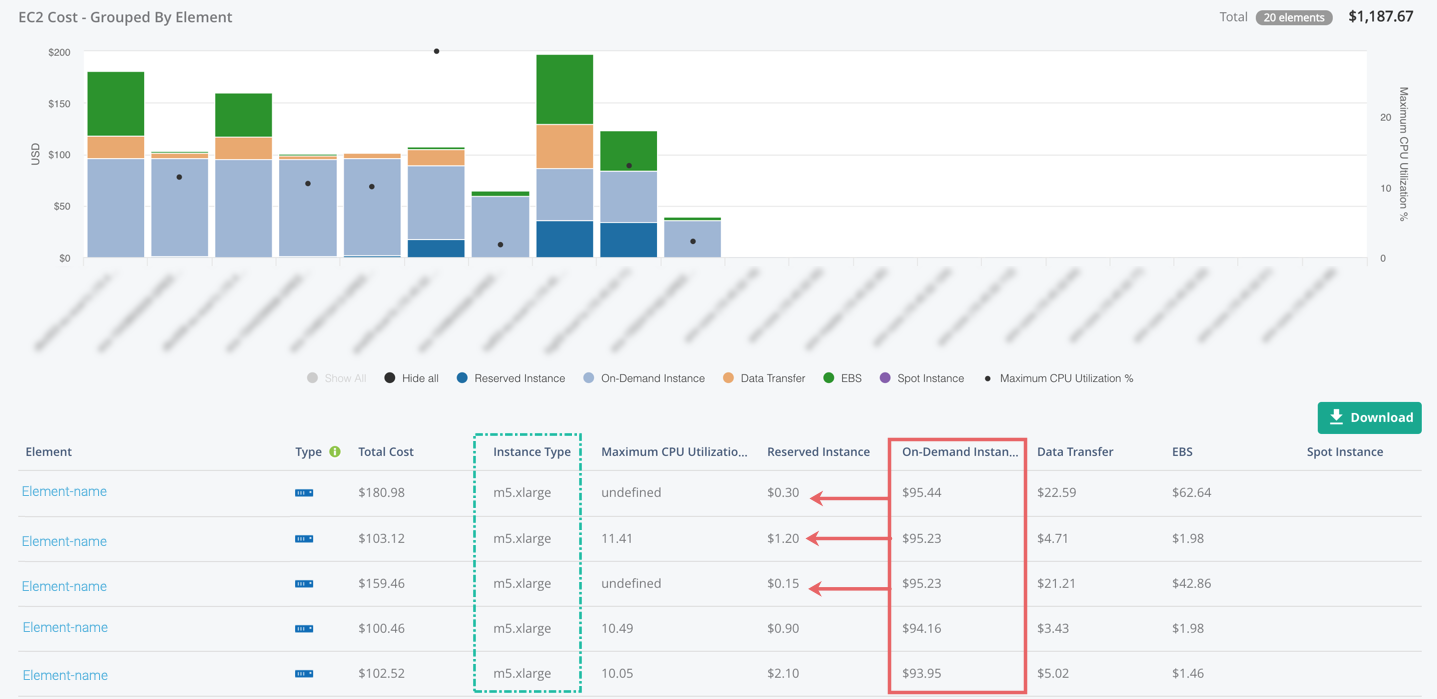This screenshot has height=699, width=1437.
Task: Click the $103.12 total cost cell
Action: coord(381,538)
